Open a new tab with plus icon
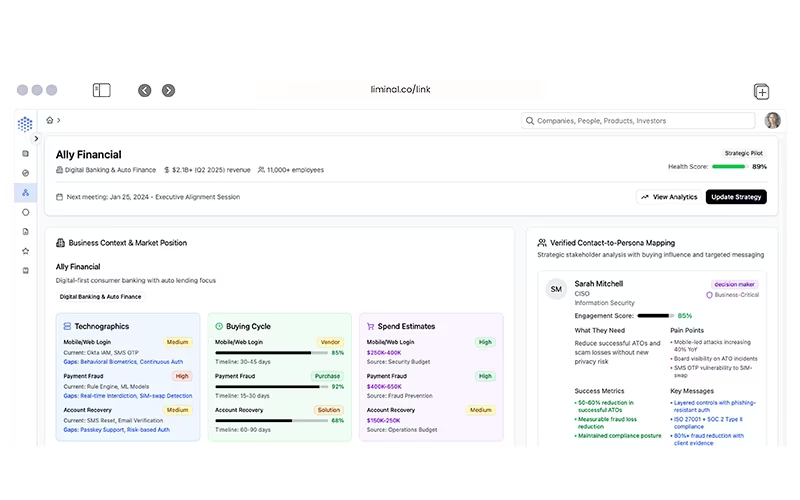 (761, 91)
